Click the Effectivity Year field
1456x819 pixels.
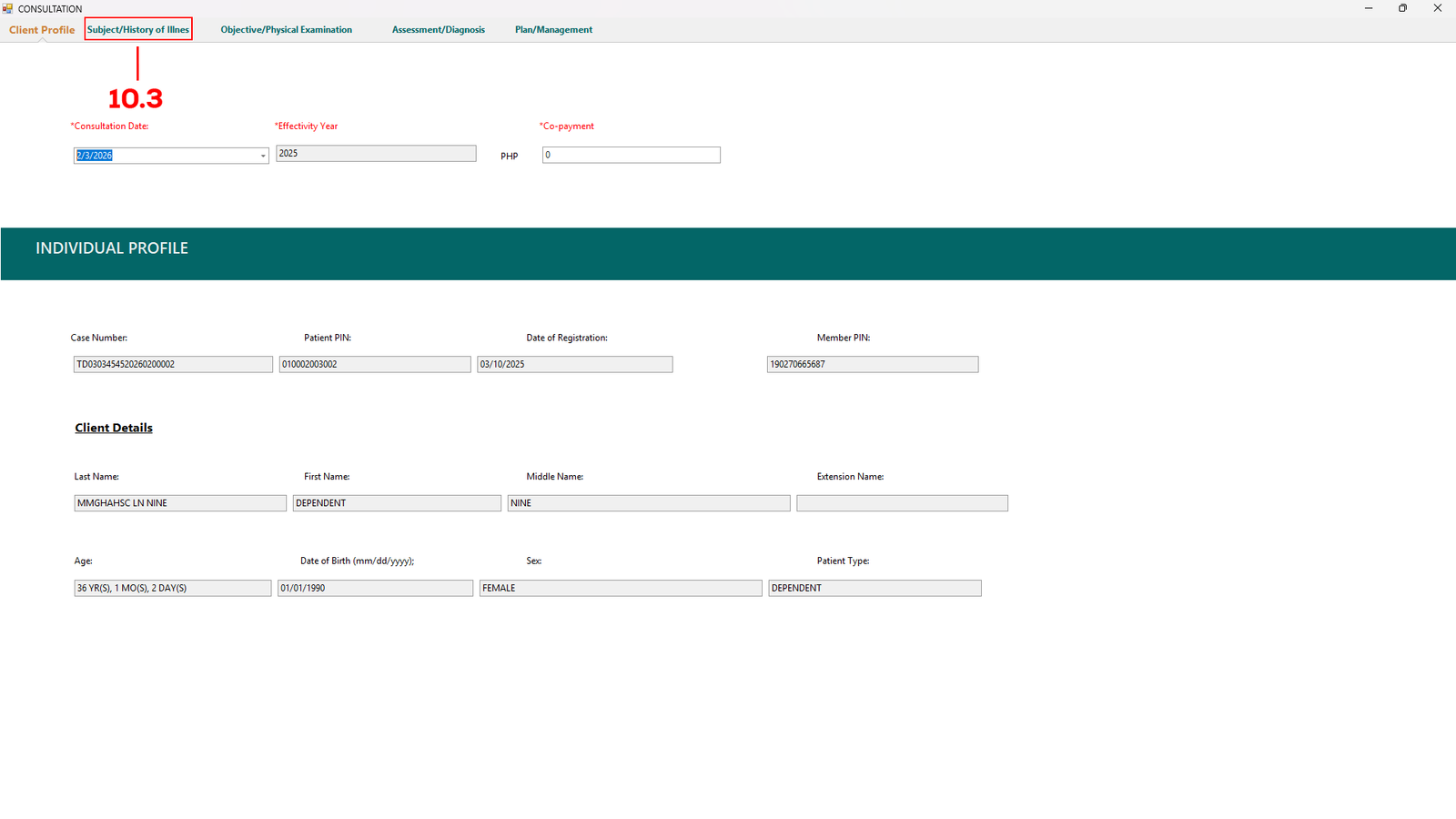pyautogui.click(x=375, y=154)
